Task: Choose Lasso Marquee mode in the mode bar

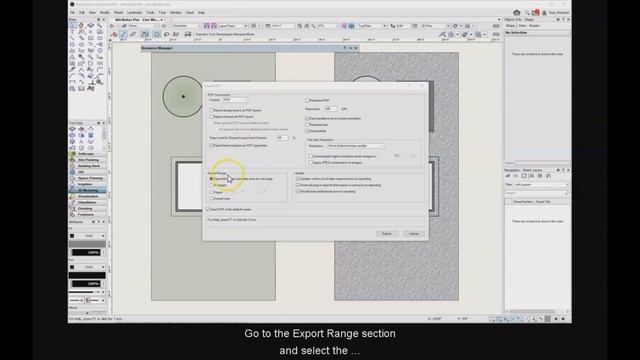Action: pyautogui.click(x=167, y=34)
